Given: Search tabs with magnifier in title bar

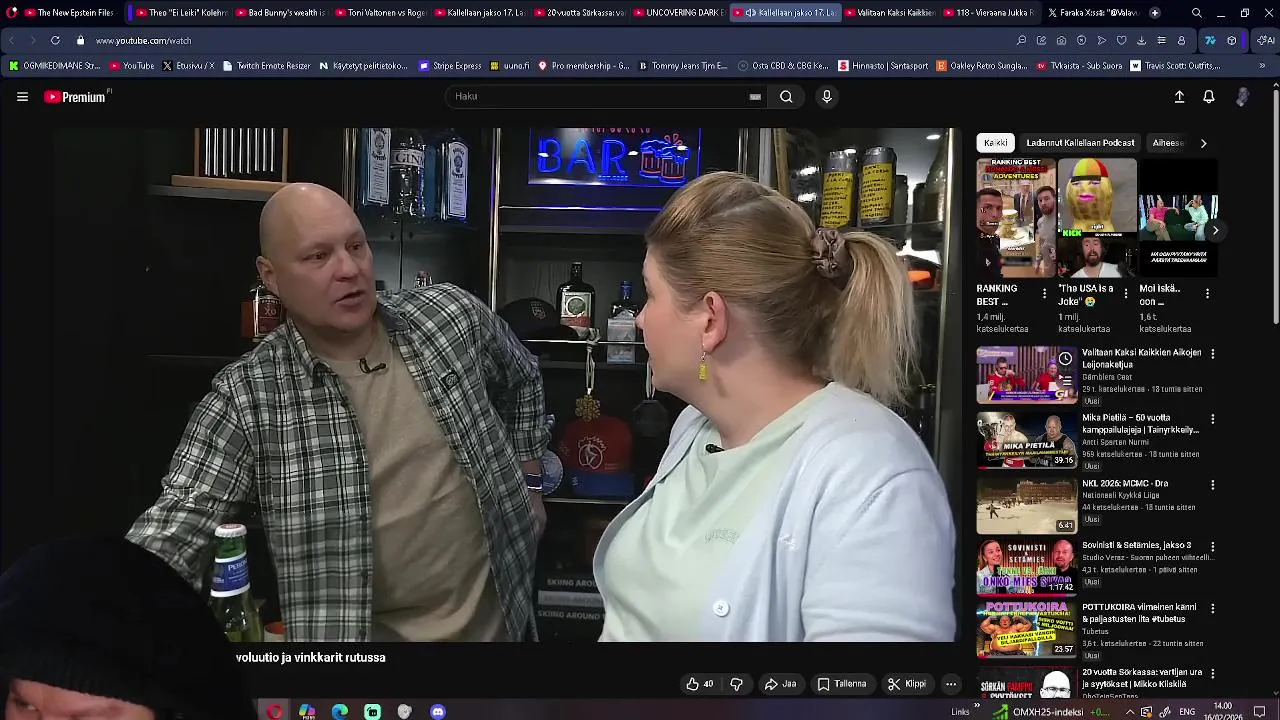Looking at the screenshot, I should click(x=1197, y=13).
